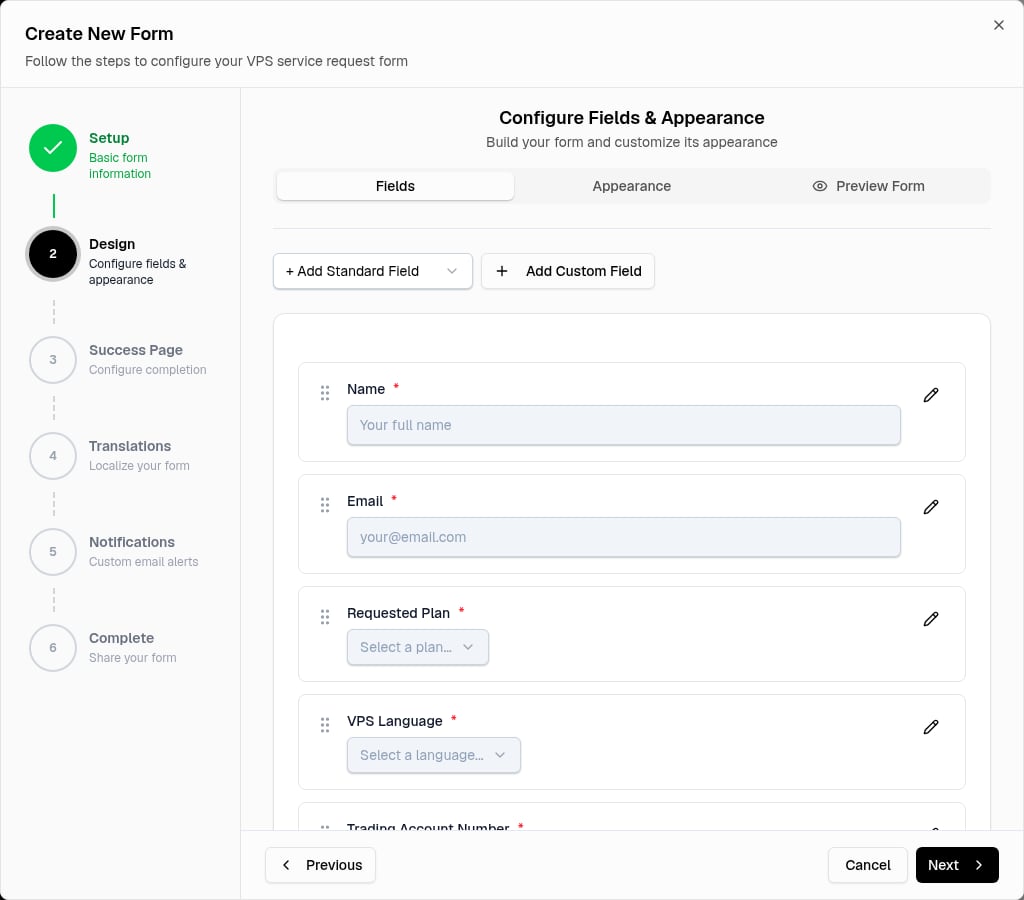Click the Translations step label

(x=130, y=446)
